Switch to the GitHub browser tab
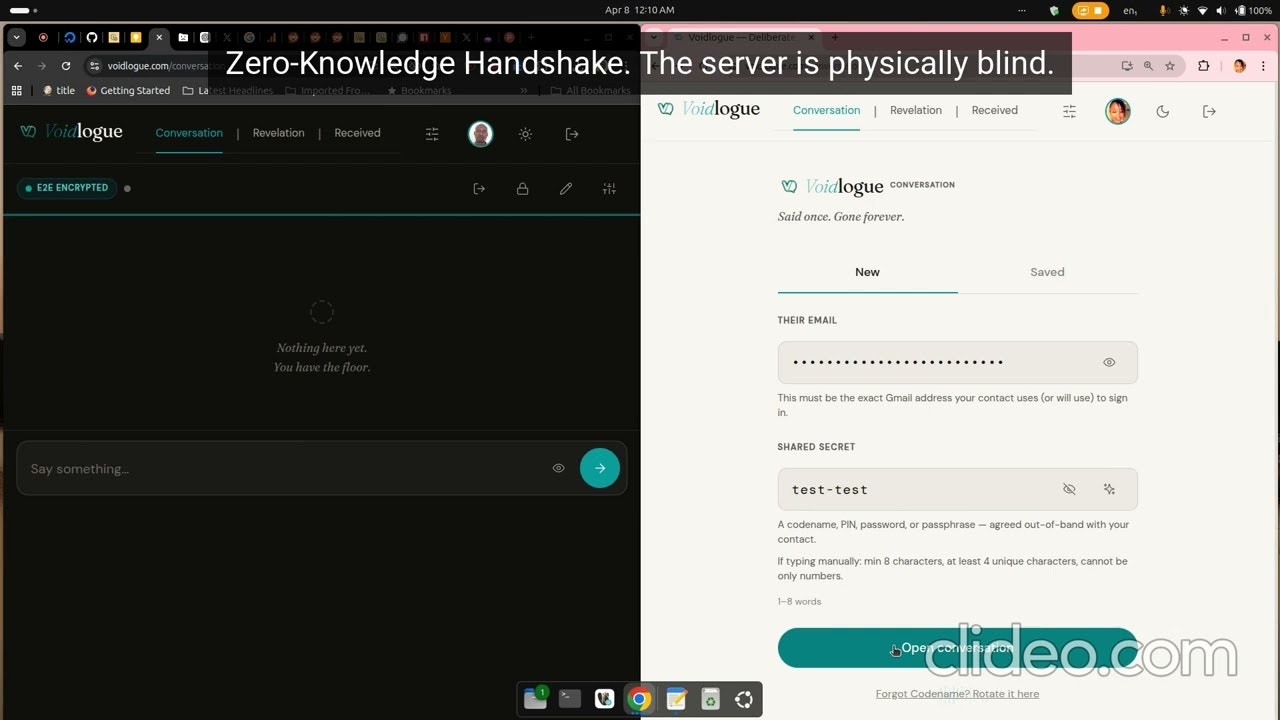This screenshot has height=720, width=1280. point(92,37)
